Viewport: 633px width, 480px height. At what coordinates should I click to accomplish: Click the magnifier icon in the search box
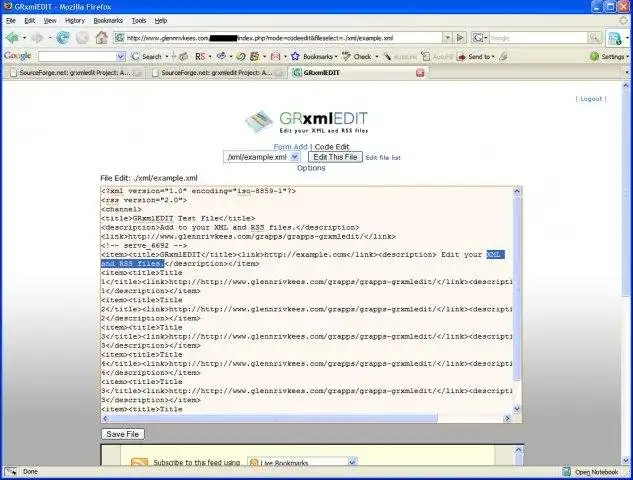pos(594,38)
